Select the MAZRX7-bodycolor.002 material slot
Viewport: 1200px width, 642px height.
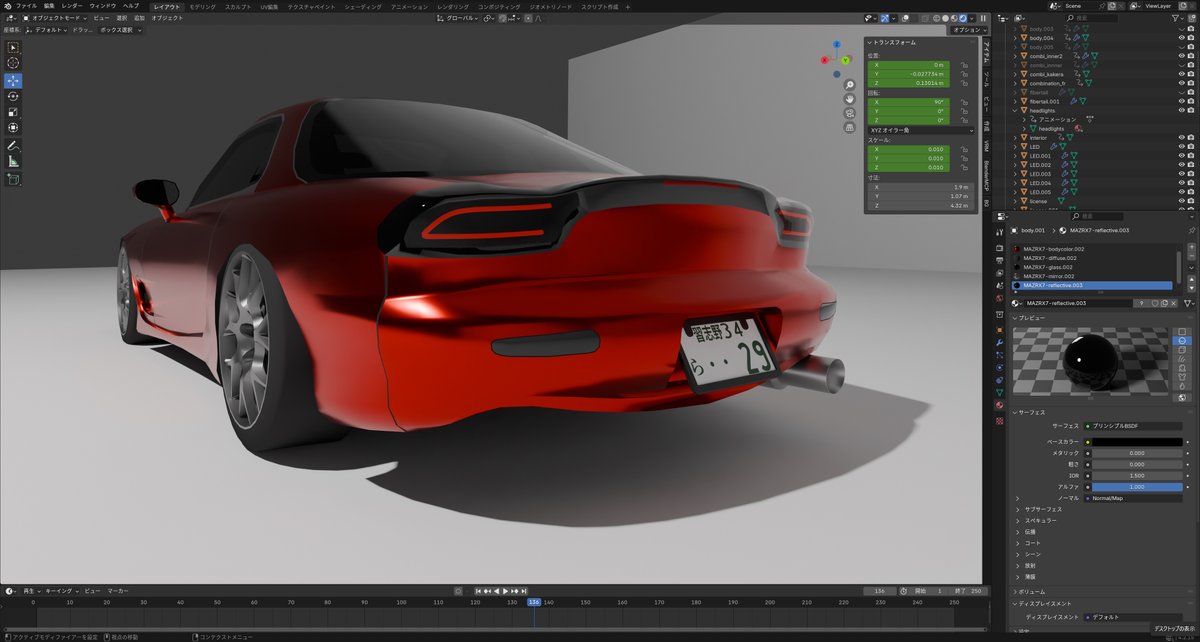click(x=1092, y=249)
